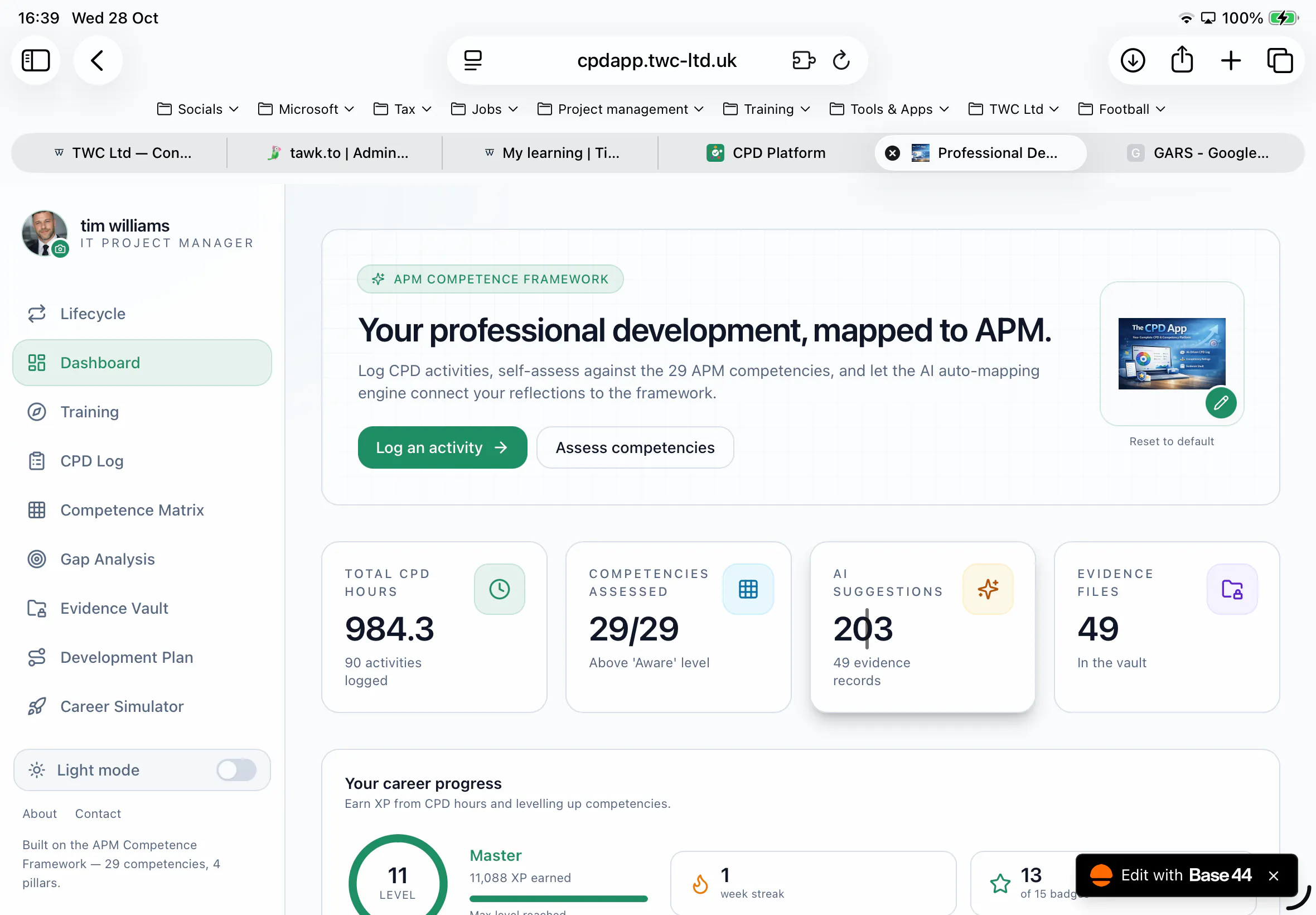Switch to the My learning tab

tap(550, 152)
